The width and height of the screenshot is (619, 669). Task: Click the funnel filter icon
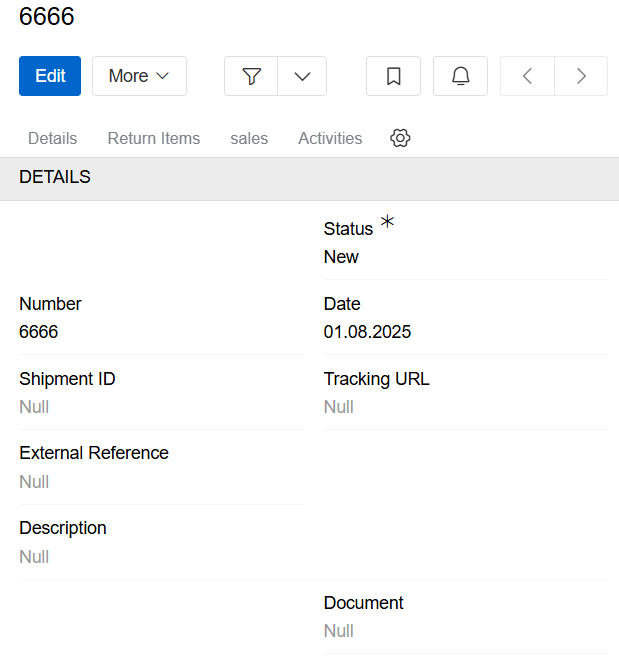point(251,76)
